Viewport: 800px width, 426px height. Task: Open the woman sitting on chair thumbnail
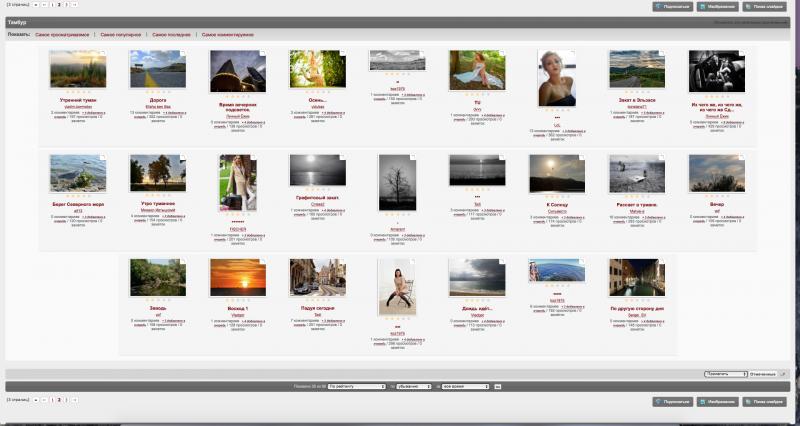coord(397,287)
